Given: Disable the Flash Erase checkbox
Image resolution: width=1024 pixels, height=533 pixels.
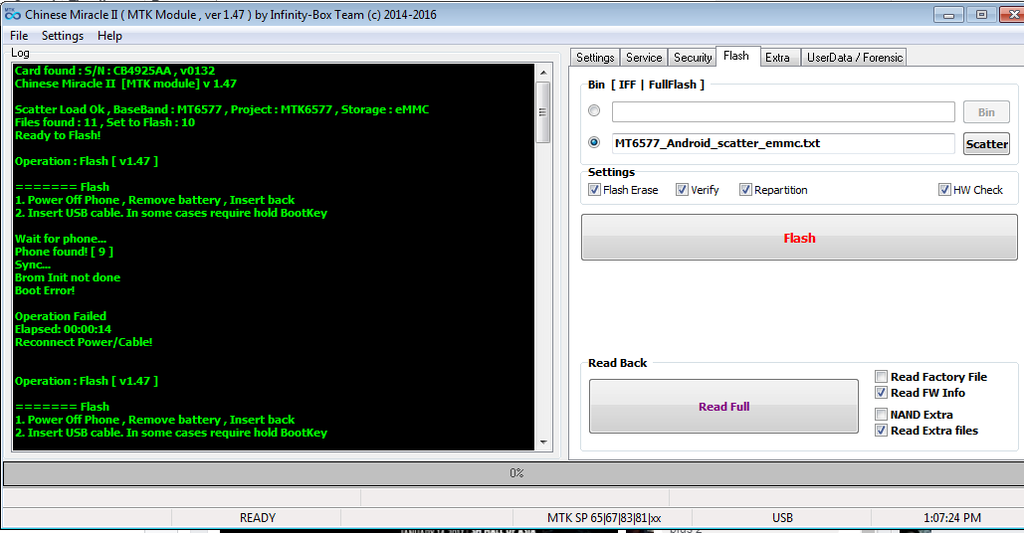Looking at the screenshot, I should tap(595, 190).
